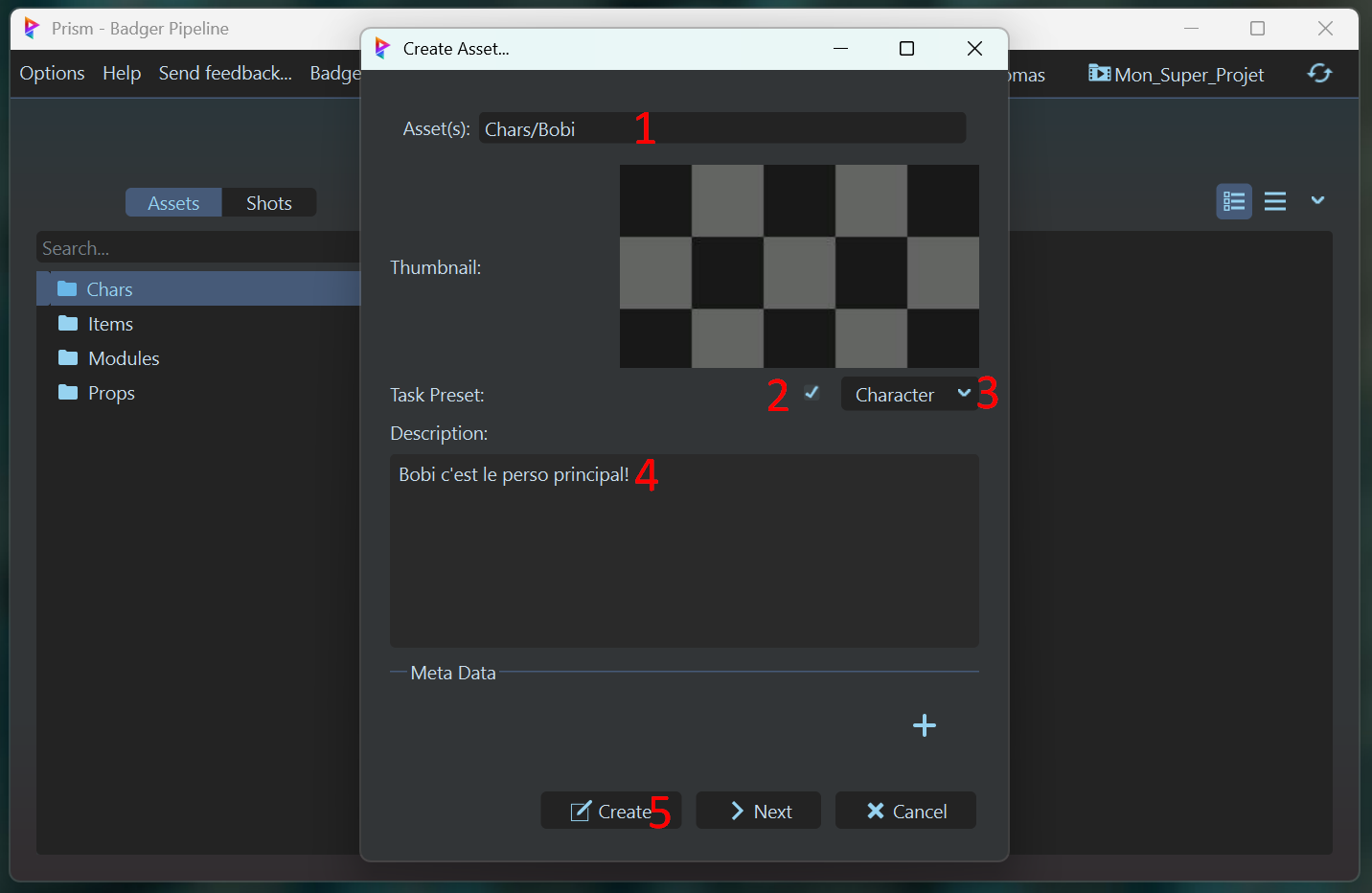Click the Mon_Super_Projet project icon
The image size is (1372, 893).
(1099, 74)
